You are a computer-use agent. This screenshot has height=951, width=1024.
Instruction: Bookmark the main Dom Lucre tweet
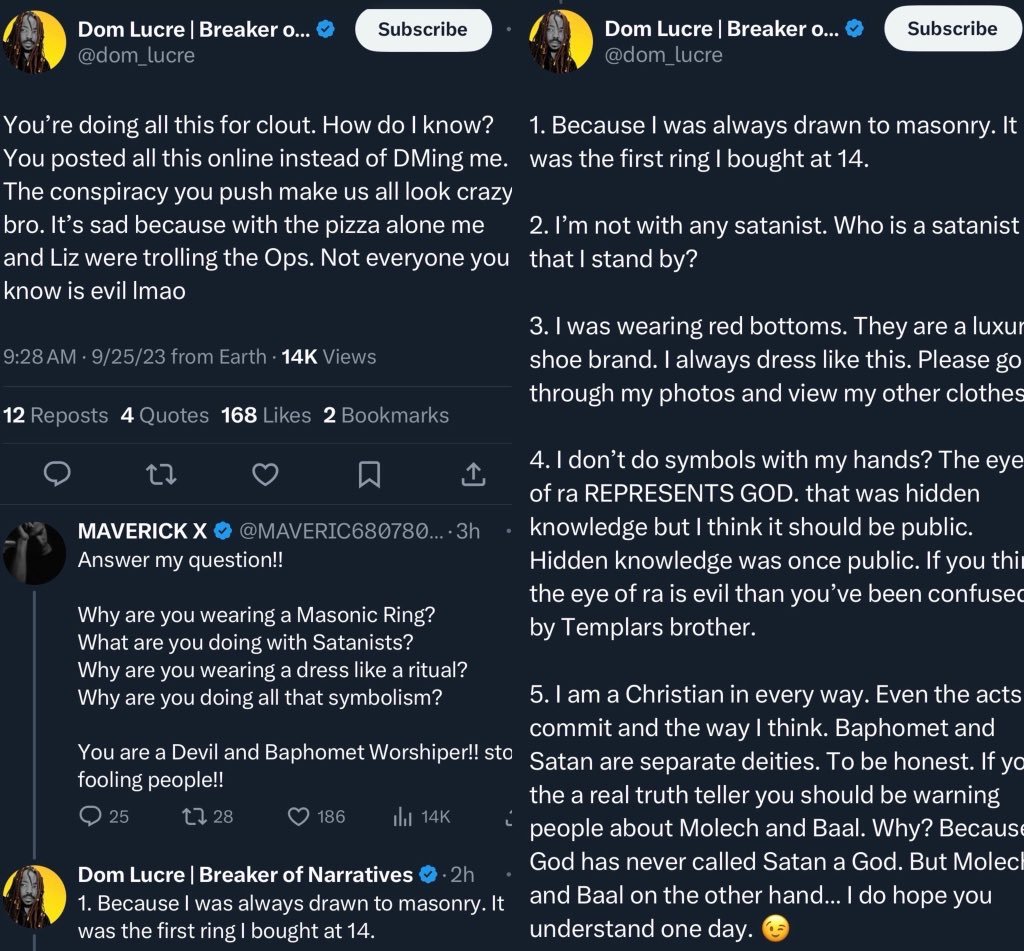(x=369, y=473)
